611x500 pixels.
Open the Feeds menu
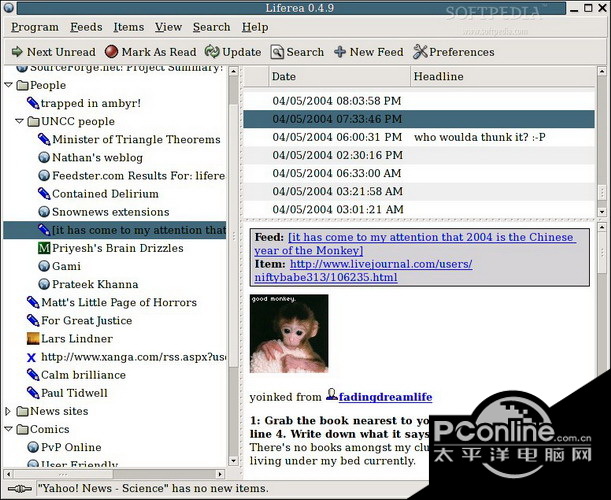coord(86,27)
